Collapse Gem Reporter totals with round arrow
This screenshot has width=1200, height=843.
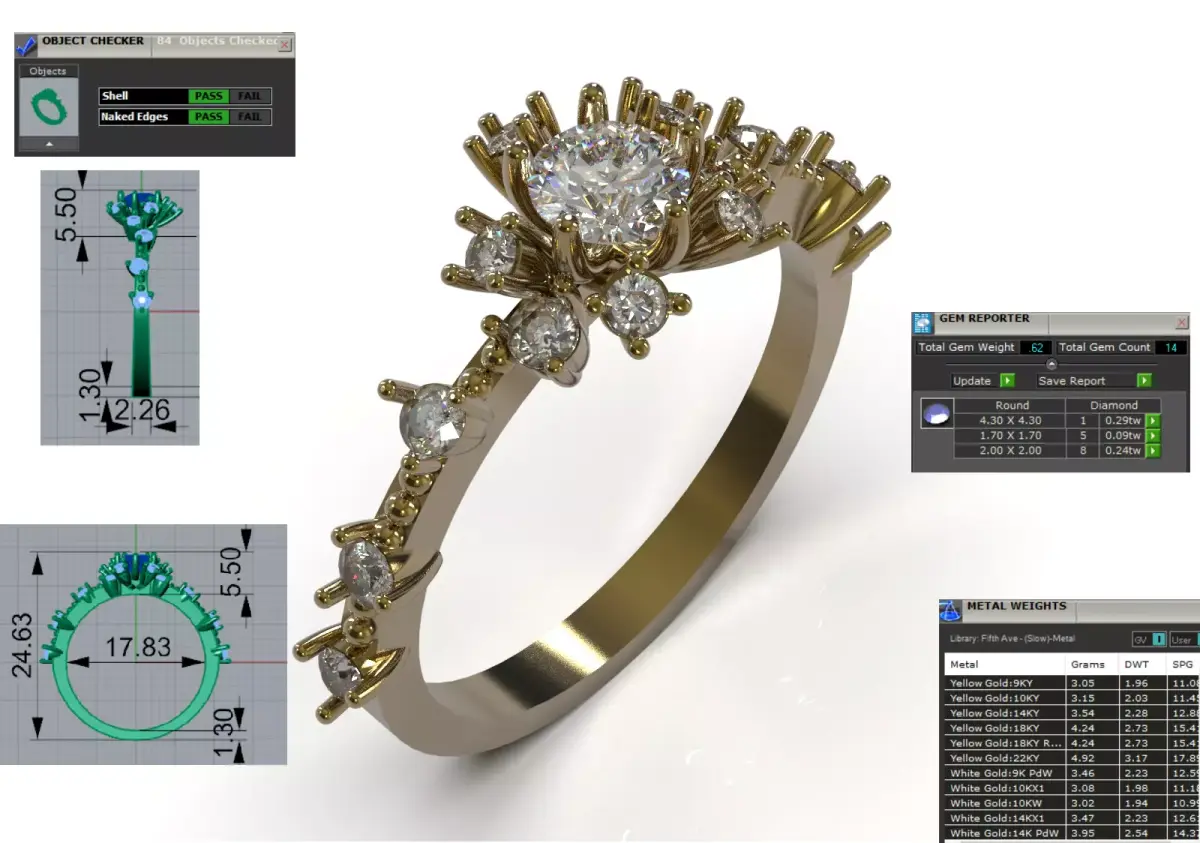pyautogui.click(x=1051, y=365)
